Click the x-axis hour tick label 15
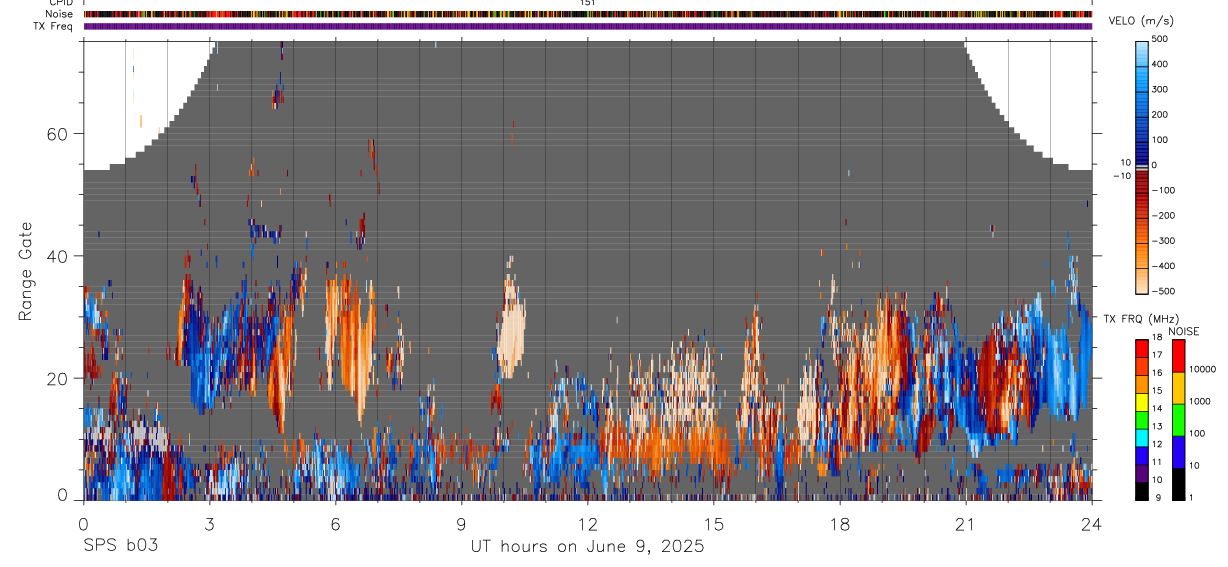Screen dimensions: 1228x567 pos(713,523)
